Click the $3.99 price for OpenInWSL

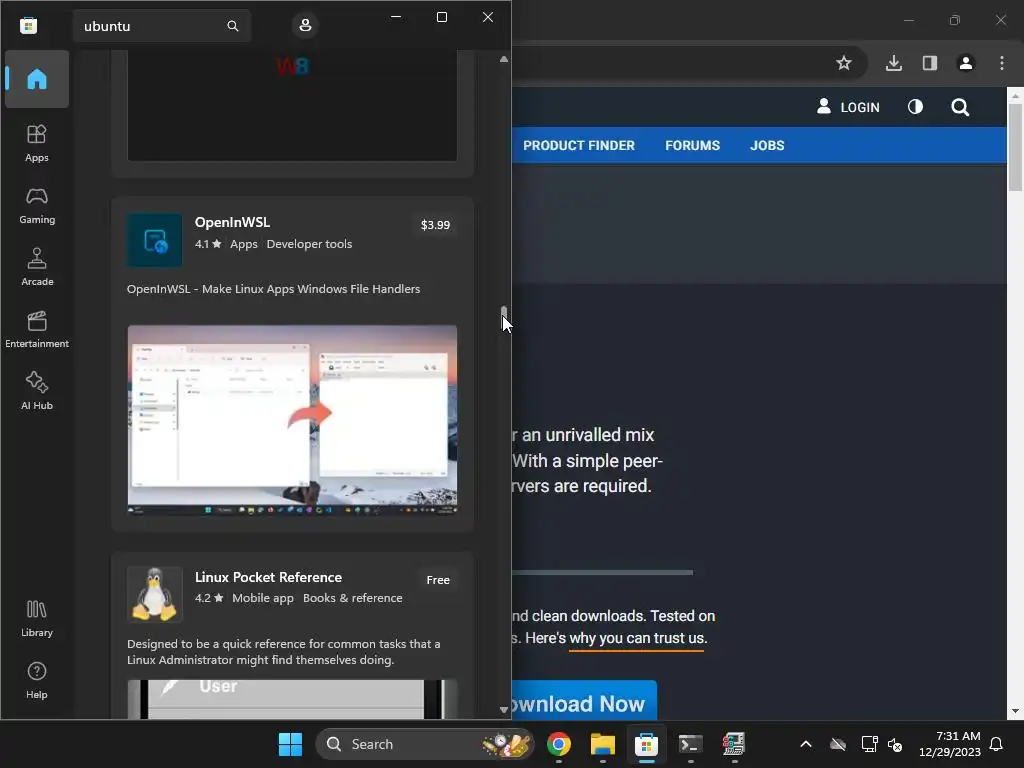[x=435, y=225]
